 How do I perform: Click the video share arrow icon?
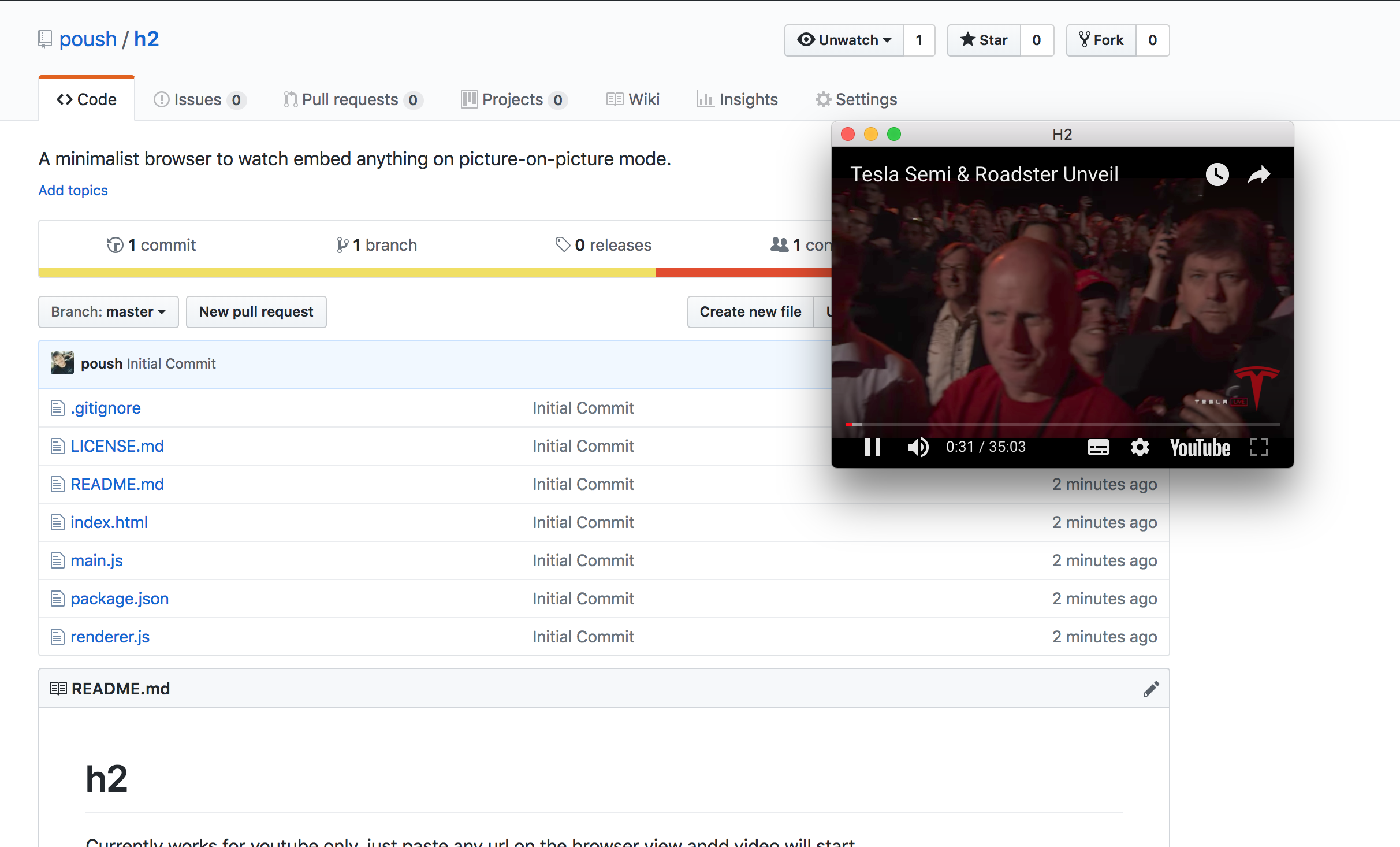pos(1259,174)
